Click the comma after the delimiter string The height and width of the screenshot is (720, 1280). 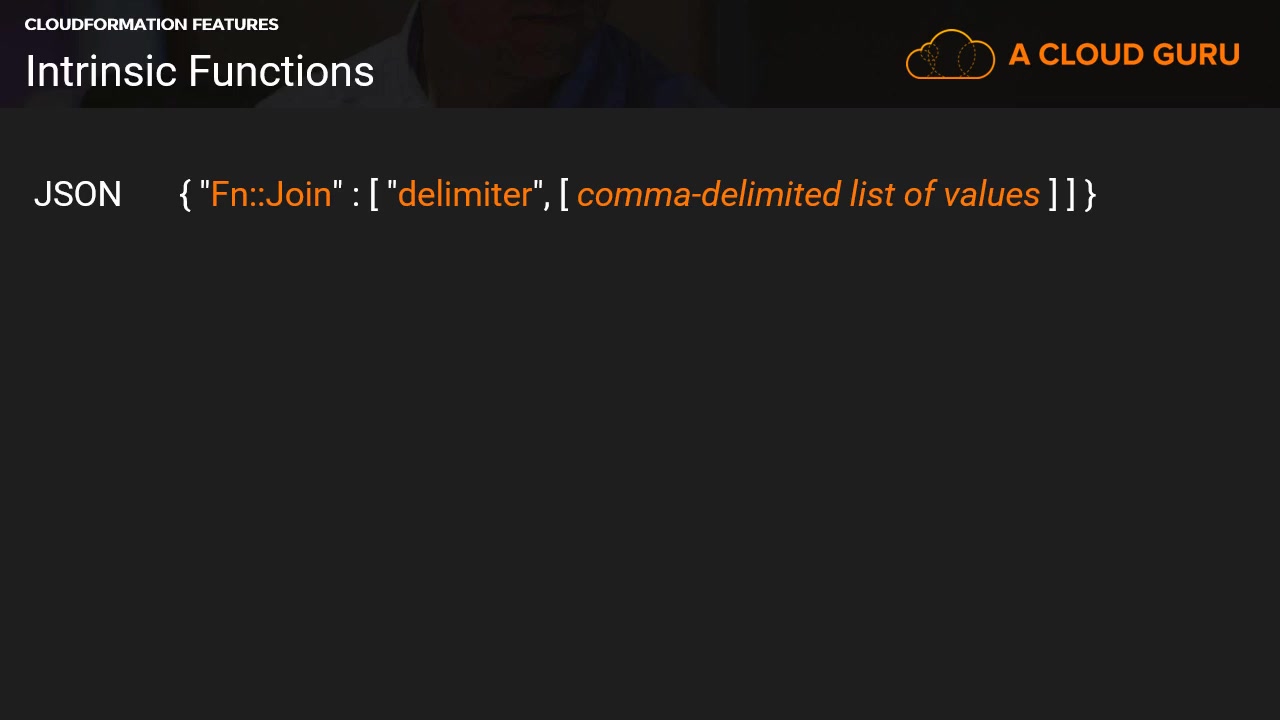pyautogui.click(x=547, y=198)
